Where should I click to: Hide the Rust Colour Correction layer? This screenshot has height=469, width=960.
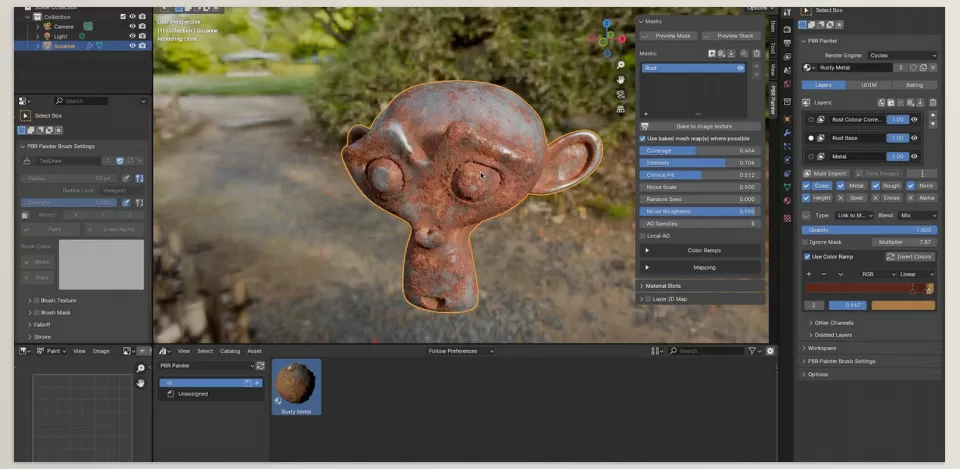coord(914,119)
